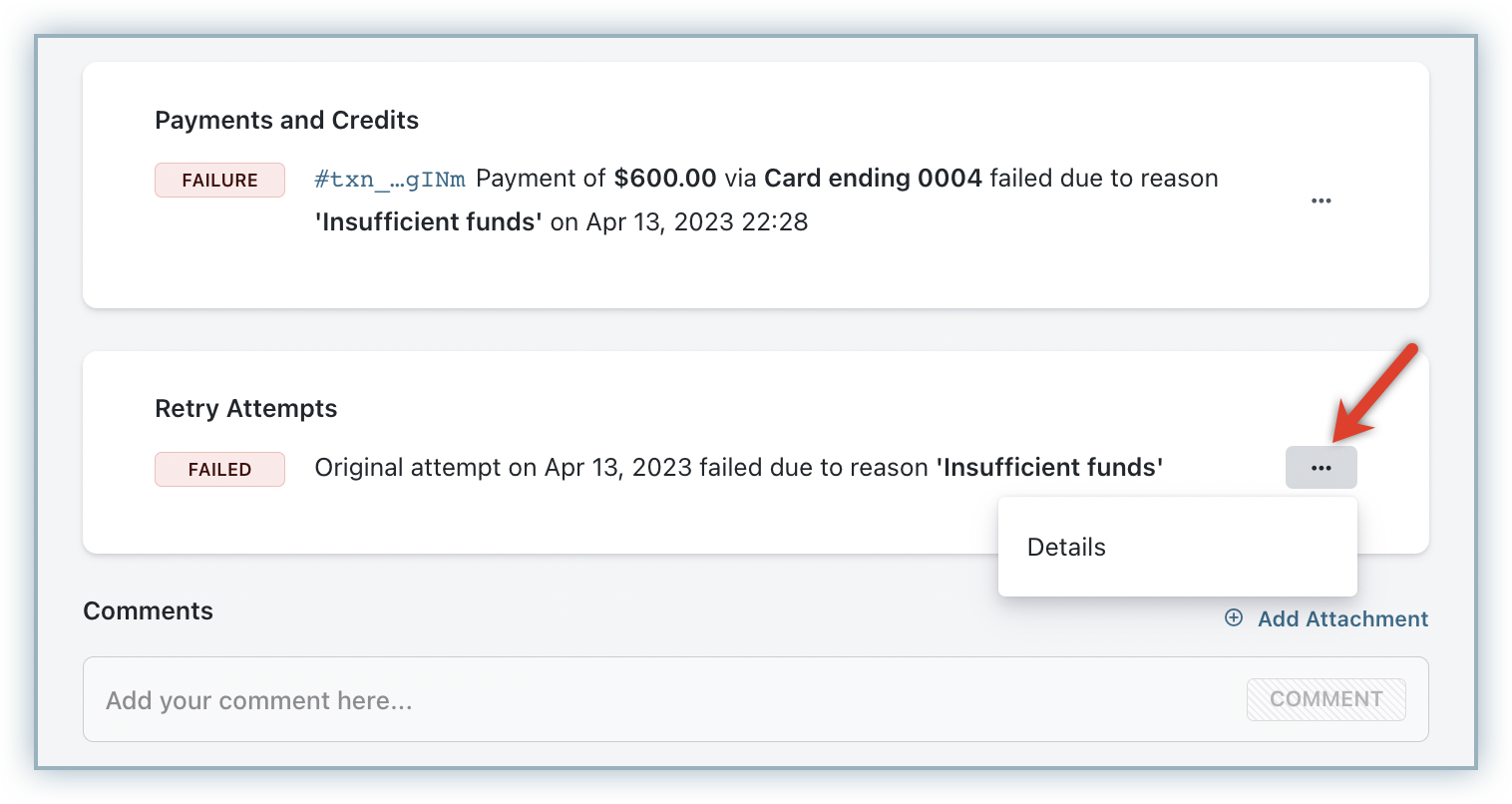Screen dimensions: 1512x804
Task: Click the 'Card ending 0004' text
Action: tap(873, 179)
